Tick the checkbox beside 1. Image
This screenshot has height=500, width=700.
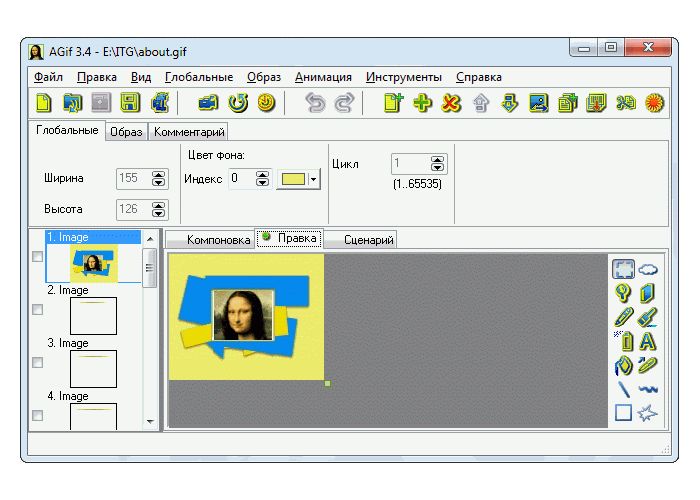point(38,257)
